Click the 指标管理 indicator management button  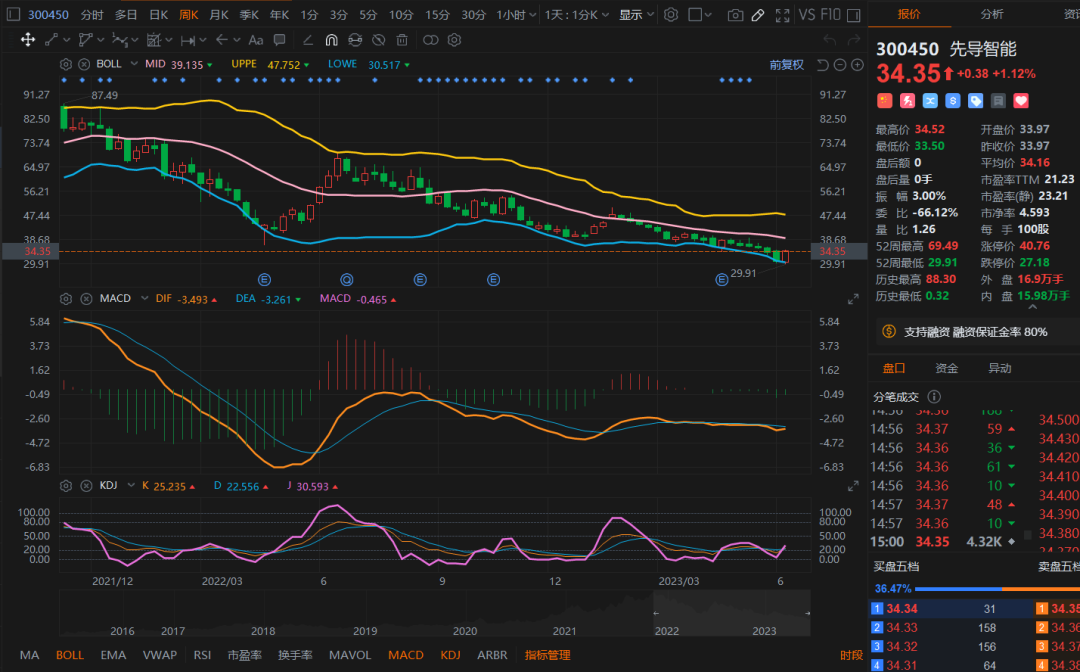tap(547, 655)
